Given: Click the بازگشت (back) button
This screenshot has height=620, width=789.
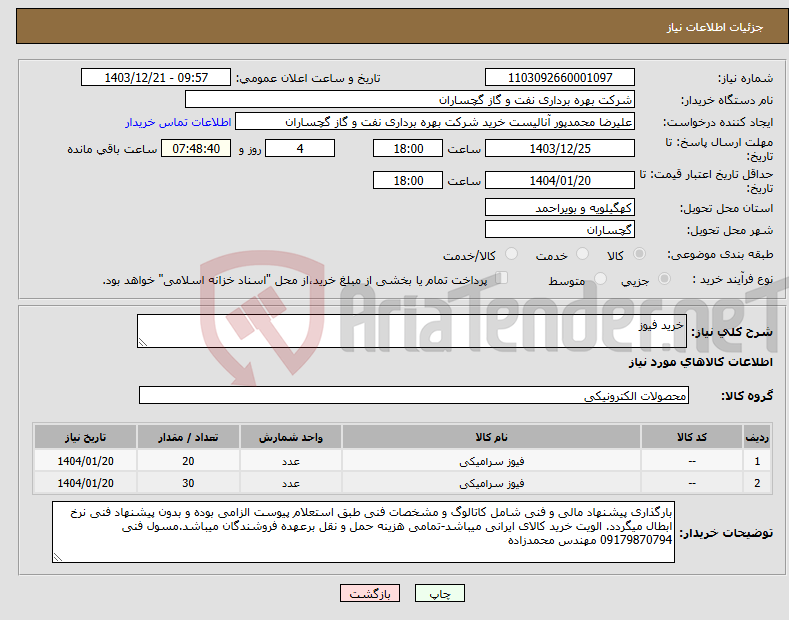Looking at the screenshot, I should pyautogui.click(x=370, y=594).
